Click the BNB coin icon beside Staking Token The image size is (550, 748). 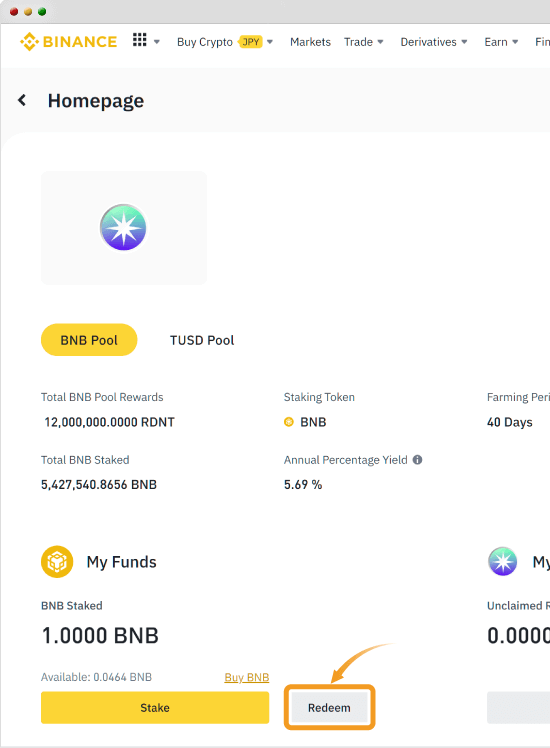point(289,422)
